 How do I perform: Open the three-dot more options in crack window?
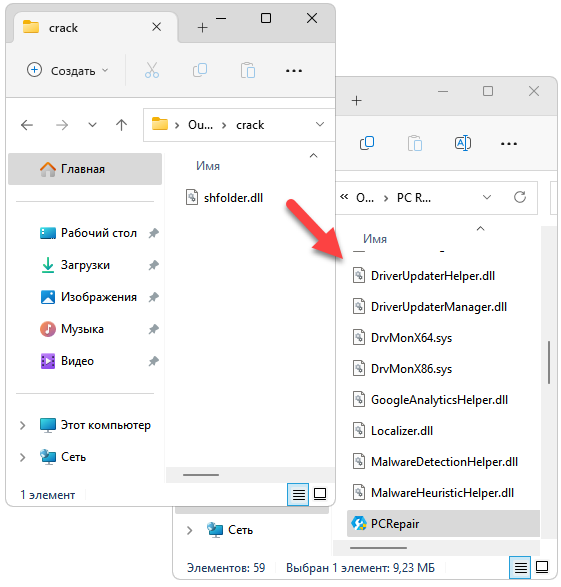point(294,70)
